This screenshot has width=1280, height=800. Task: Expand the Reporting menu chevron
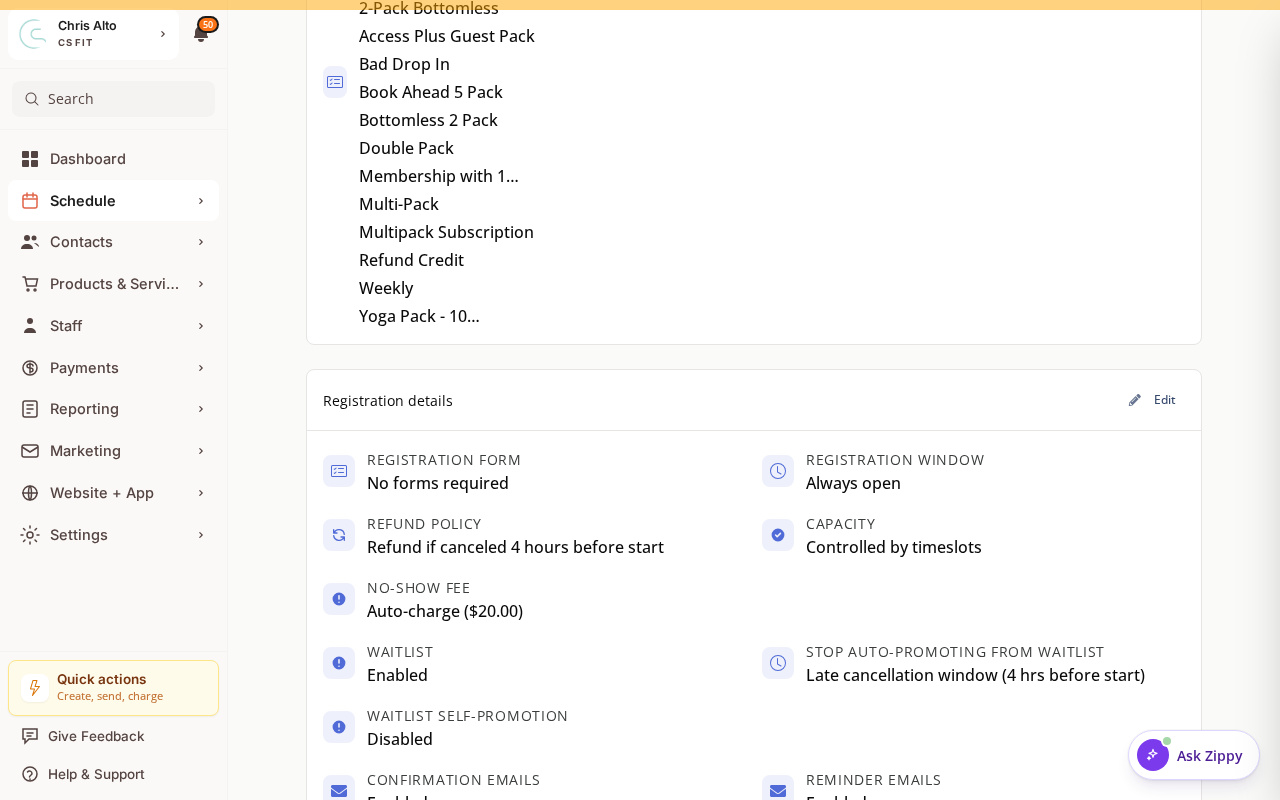(x=201, y=409)
